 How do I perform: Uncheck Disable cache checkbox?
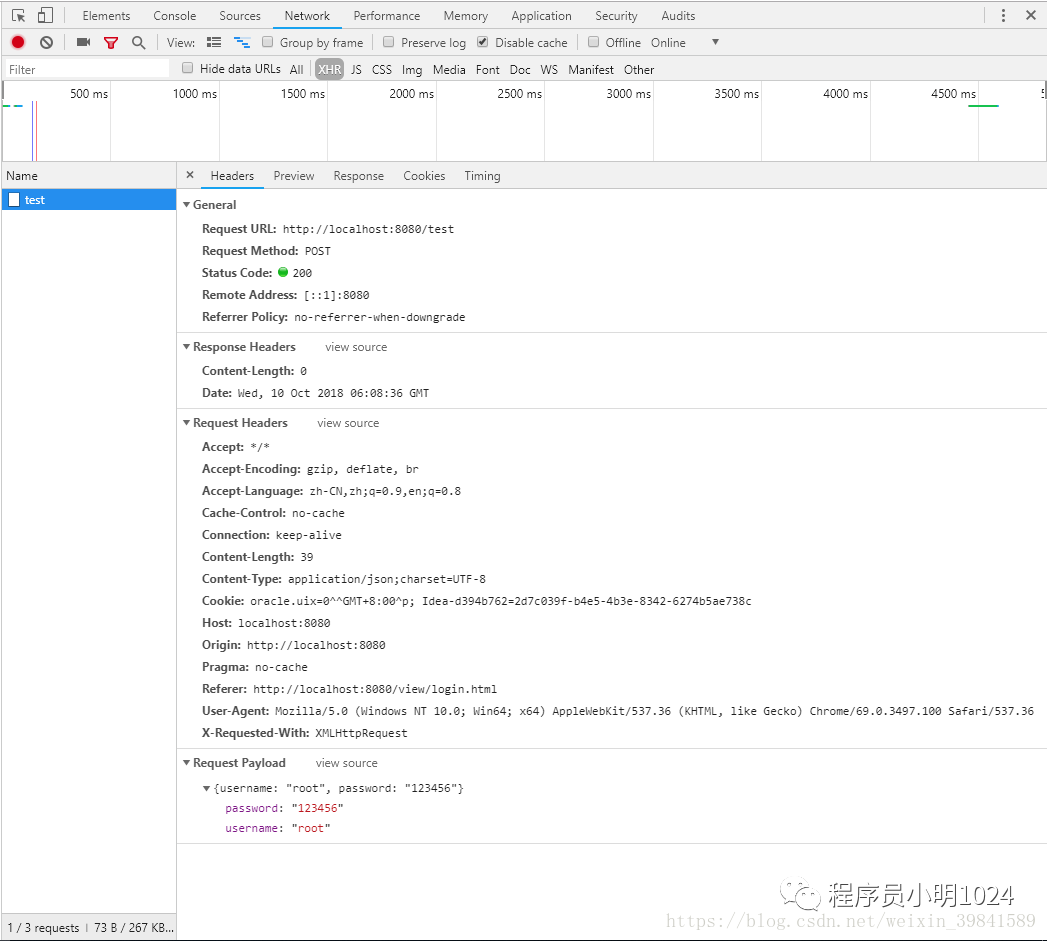[x=483, y=42]
